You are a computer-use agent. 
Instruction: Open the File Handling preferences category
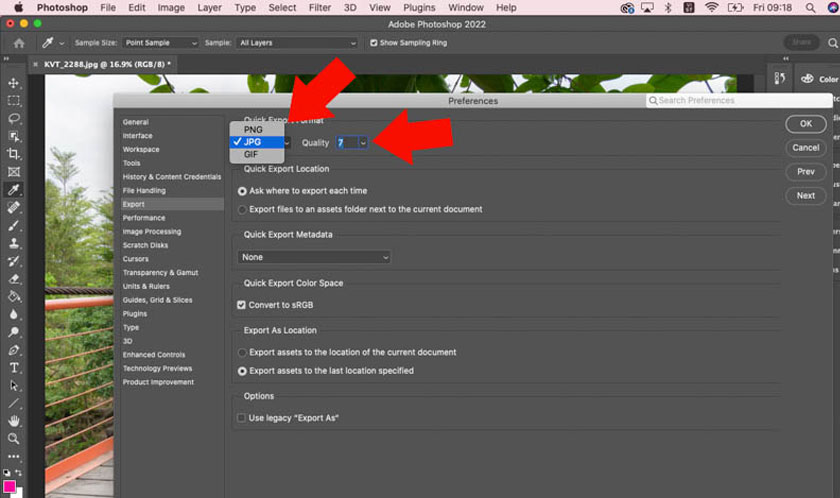[x=144, y=191]
